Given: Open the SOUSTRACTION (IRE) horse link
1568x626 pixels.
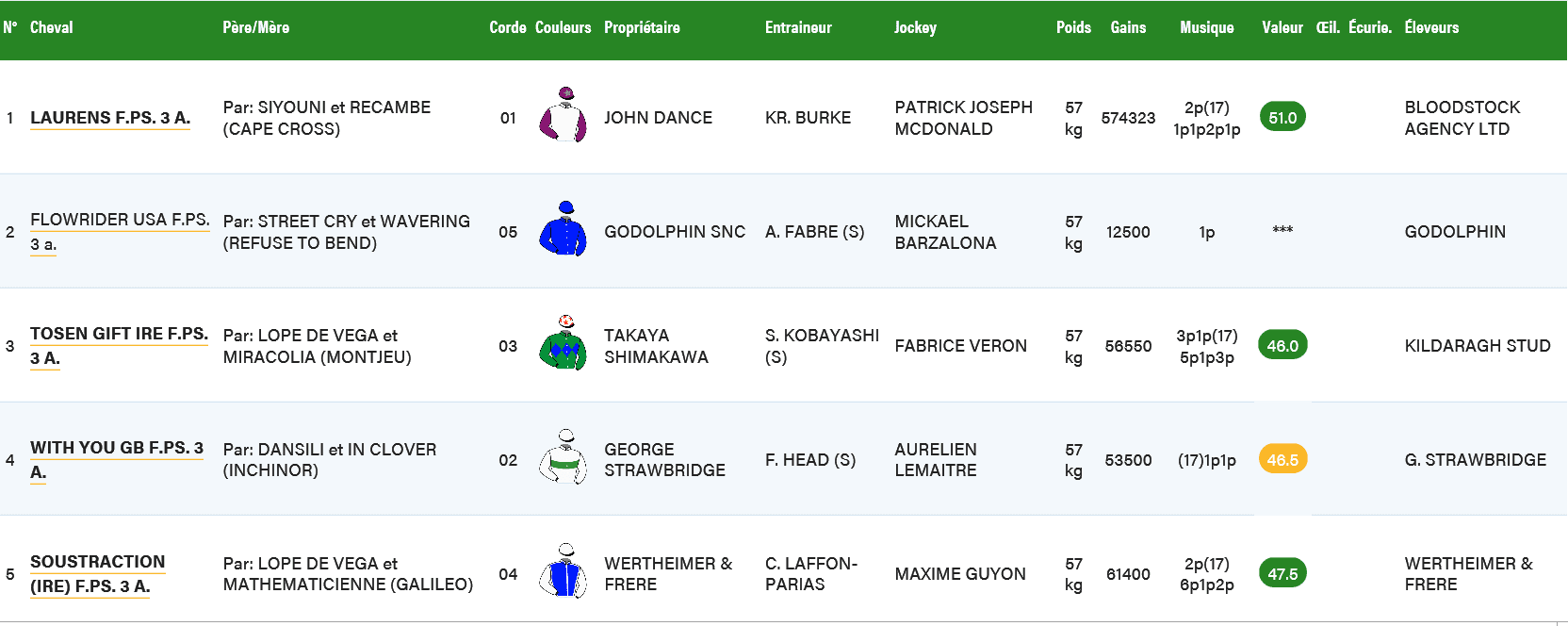Looking at the screenshot, I should click(x=97, y=574).
